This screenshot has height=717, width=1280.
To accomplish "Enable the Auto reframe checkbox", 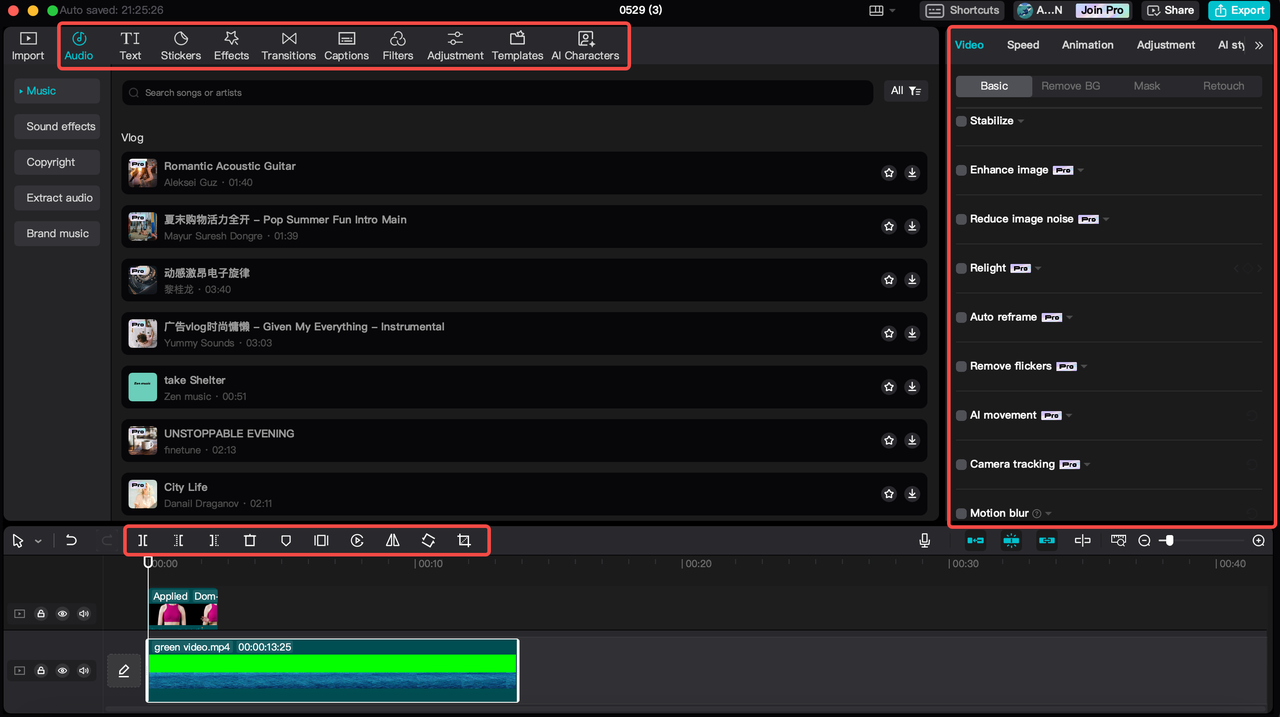I will pyautogui.click(x=961, y=317).
